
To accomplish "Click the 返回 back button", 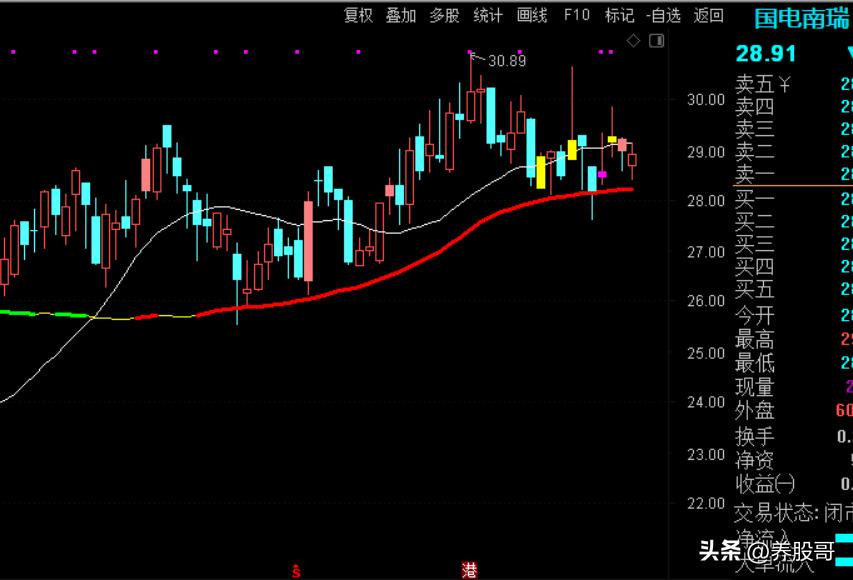I will [708, 15].
